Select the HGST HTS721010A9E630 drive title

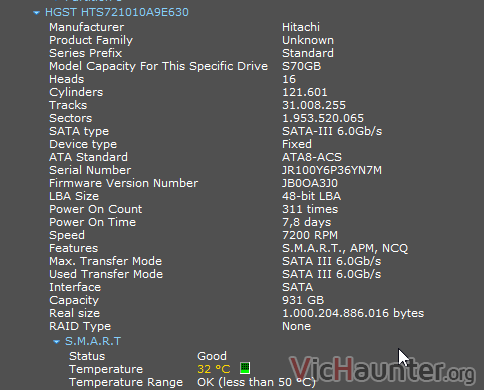[117, 12]
